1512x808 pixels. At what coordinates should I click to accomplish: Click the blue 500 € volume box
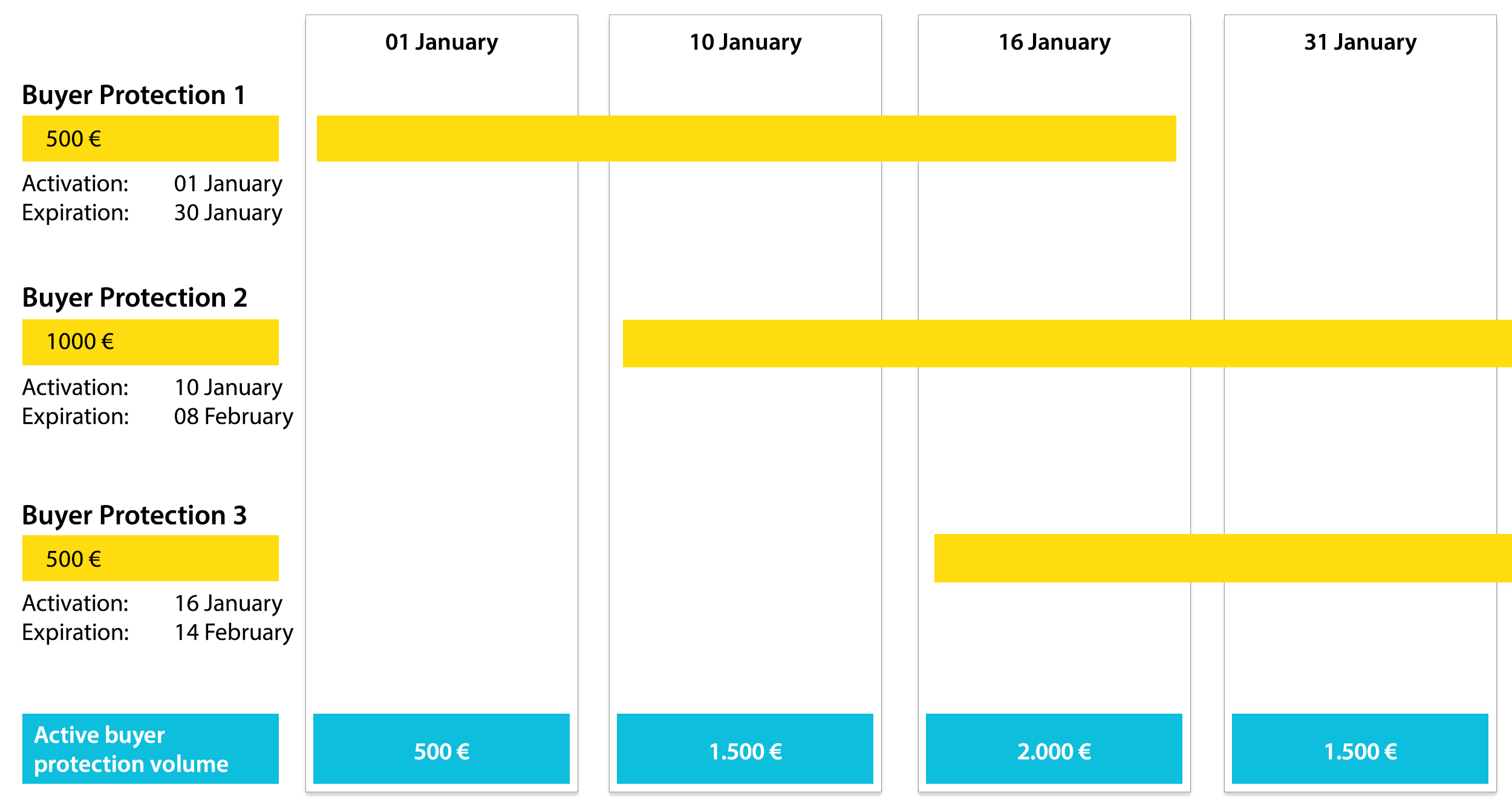tap(442, 749)
